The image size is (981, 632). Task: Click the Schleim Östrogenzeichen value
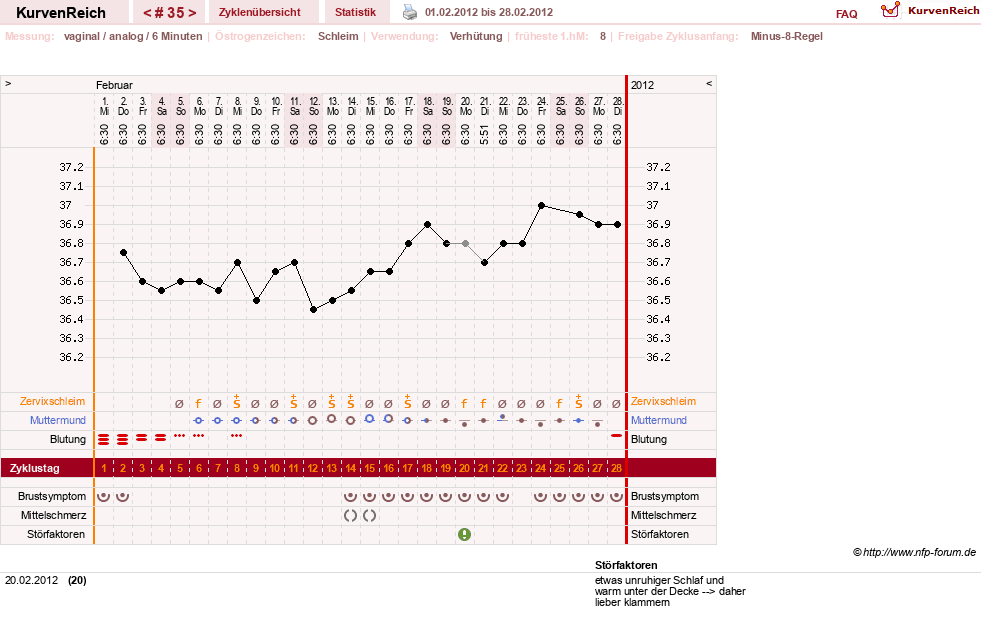338,36
